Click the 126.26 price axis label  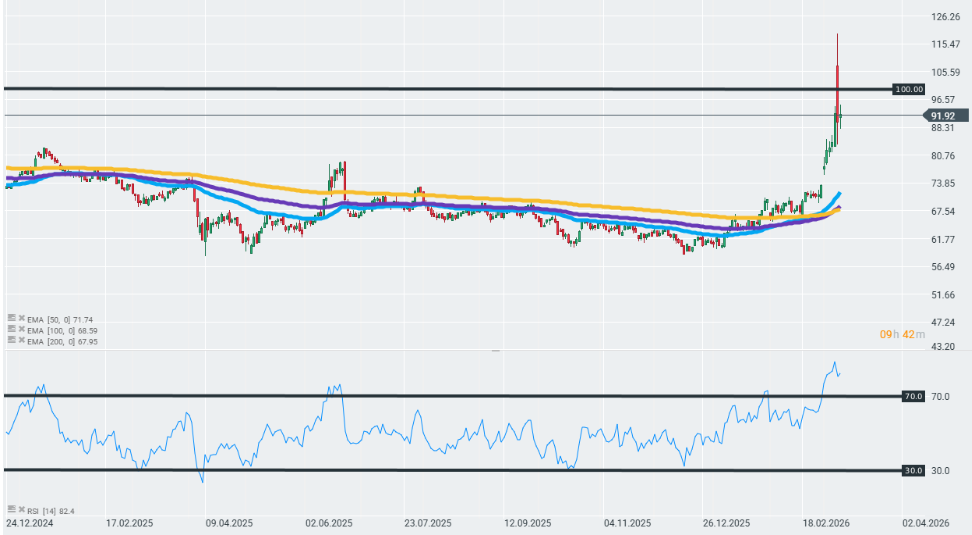pyautogui.click(x=945, y=17)
